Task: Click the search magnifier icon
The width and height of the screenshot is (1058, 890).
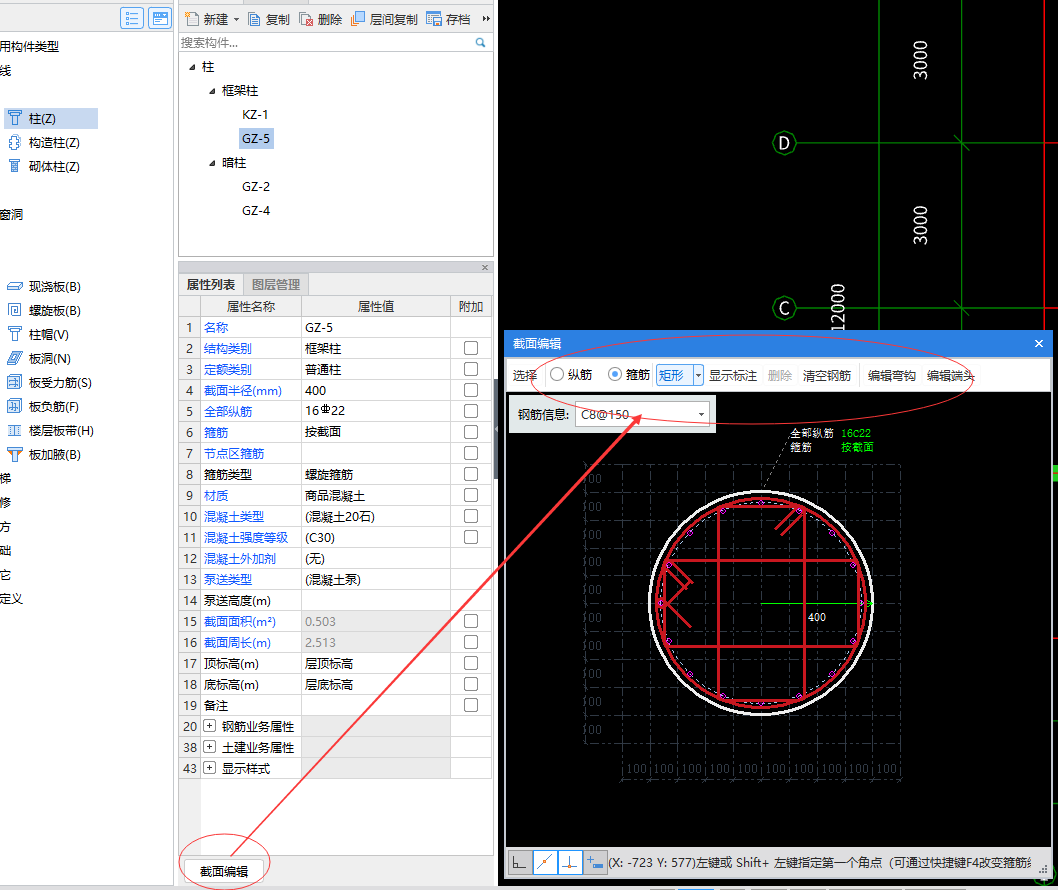Action: (x=480, y=43)
